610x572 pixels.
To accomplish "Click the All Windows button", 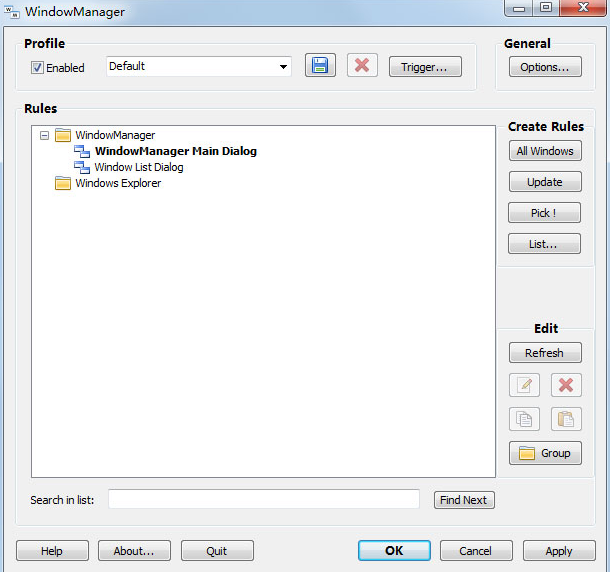I will pyautogui.click(x=545, y=151).
